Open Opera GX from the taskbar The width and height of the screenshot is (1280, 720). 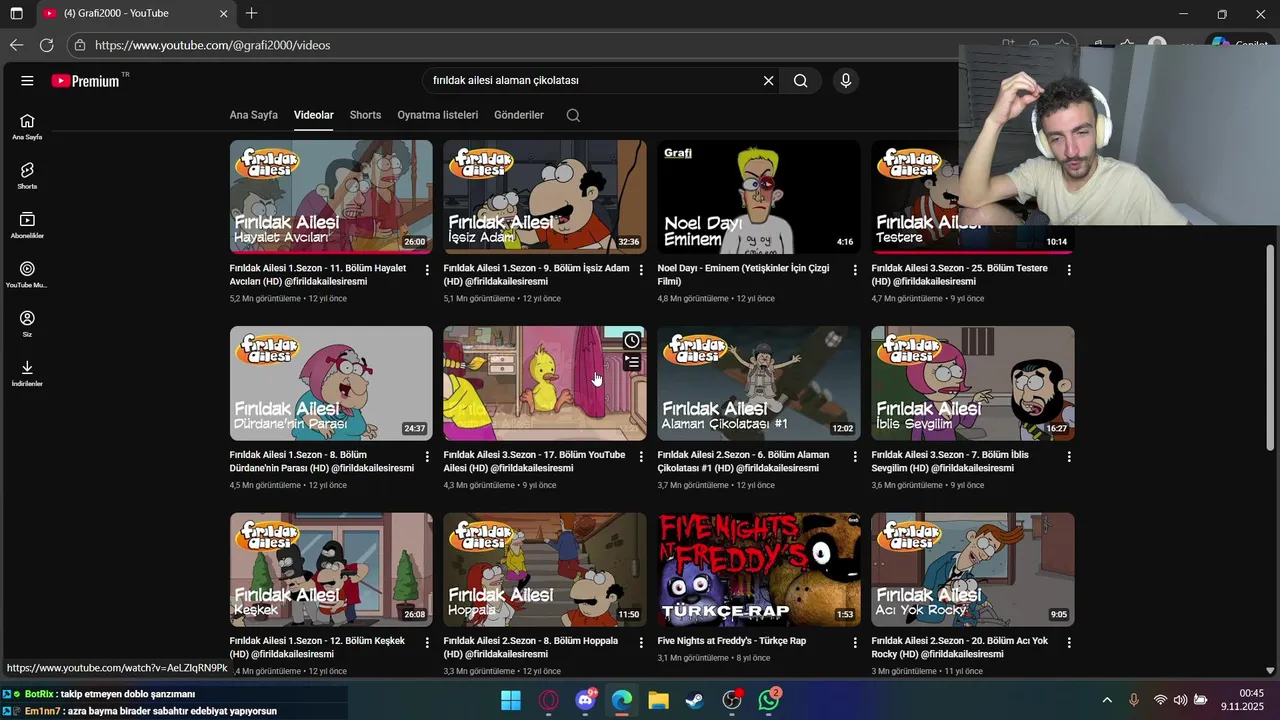point(548,700)
